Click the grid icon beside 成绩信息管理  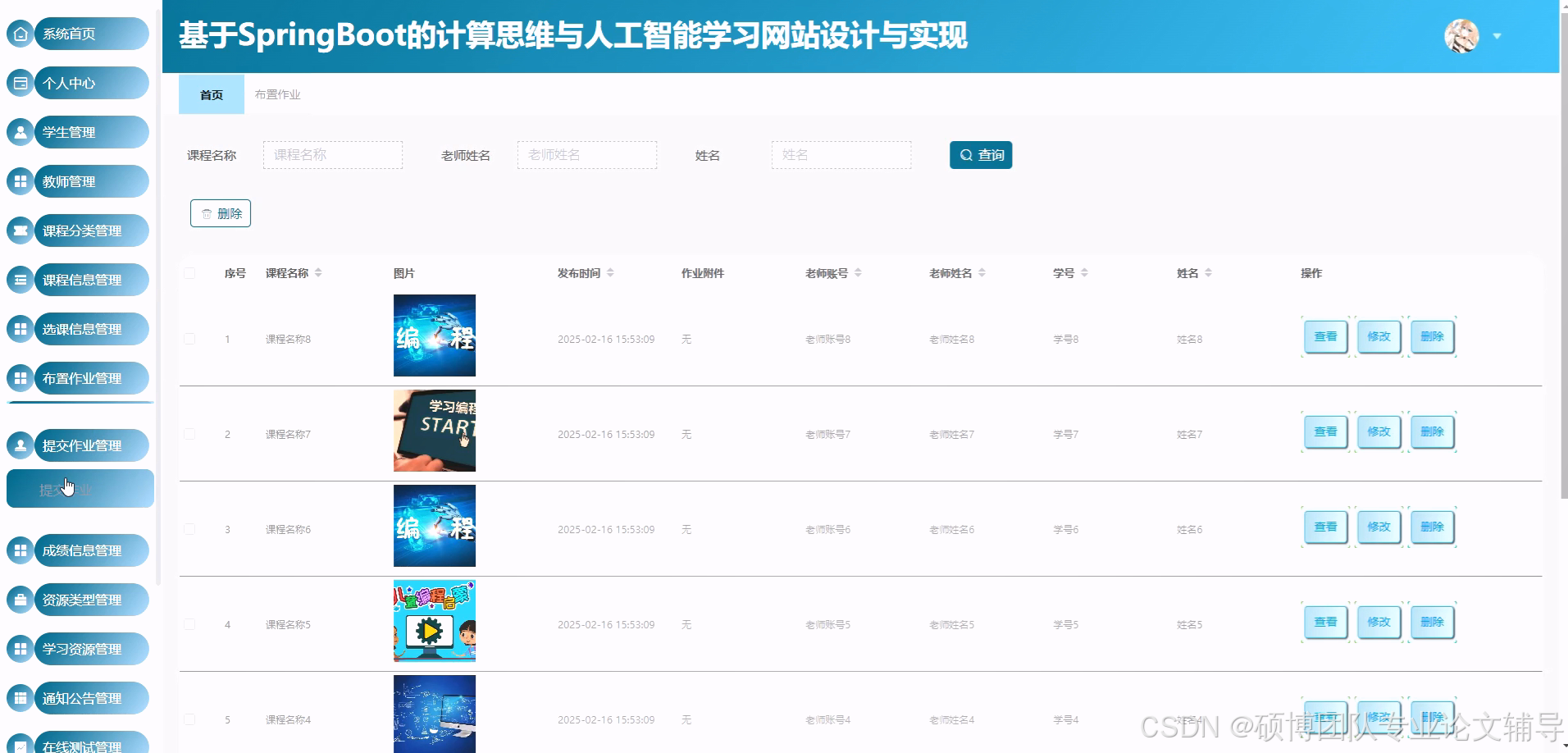click(21, 550)
